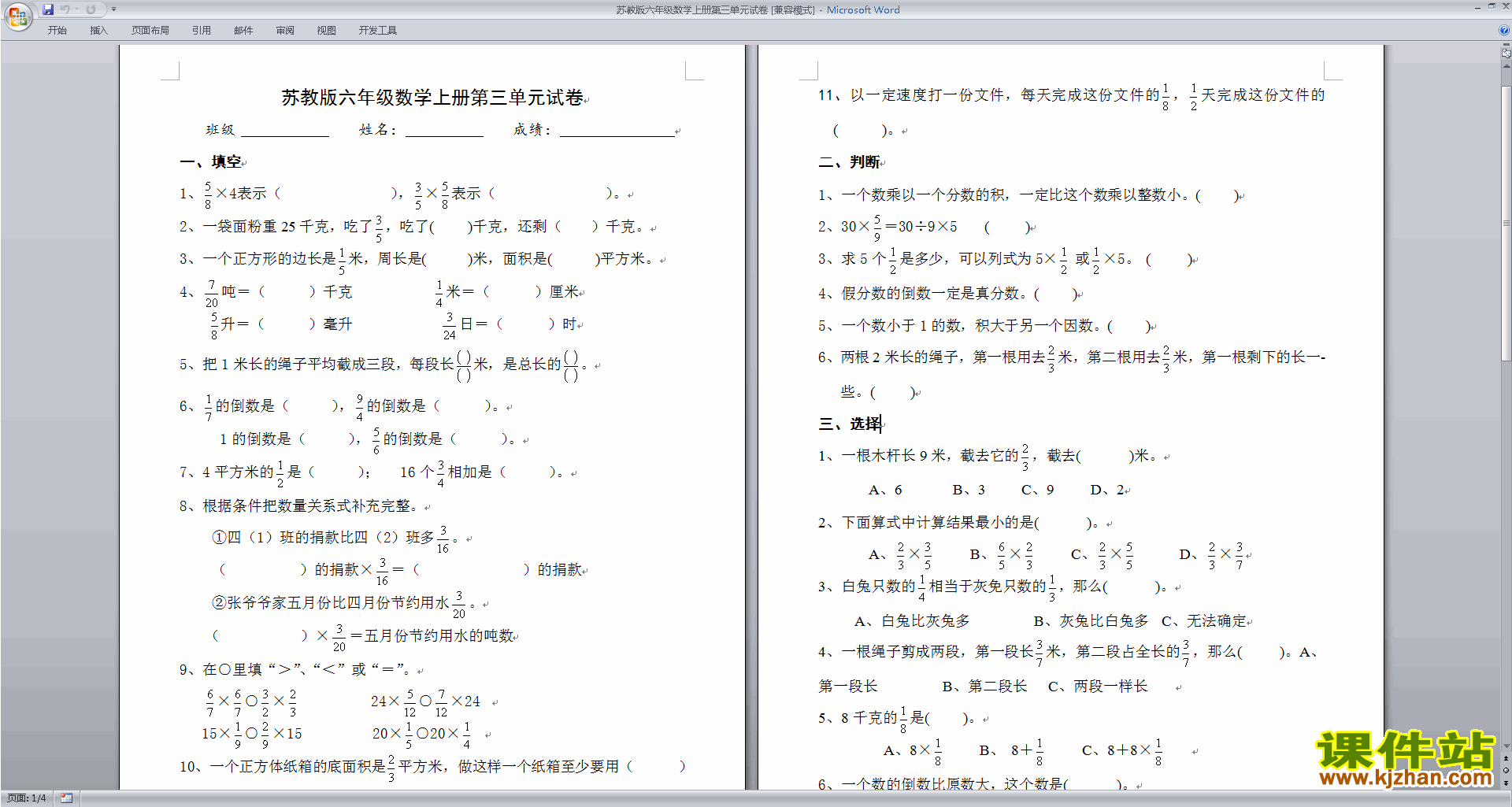Click the text 一袋面粉重 25 千克

click(x=265, y=227)
